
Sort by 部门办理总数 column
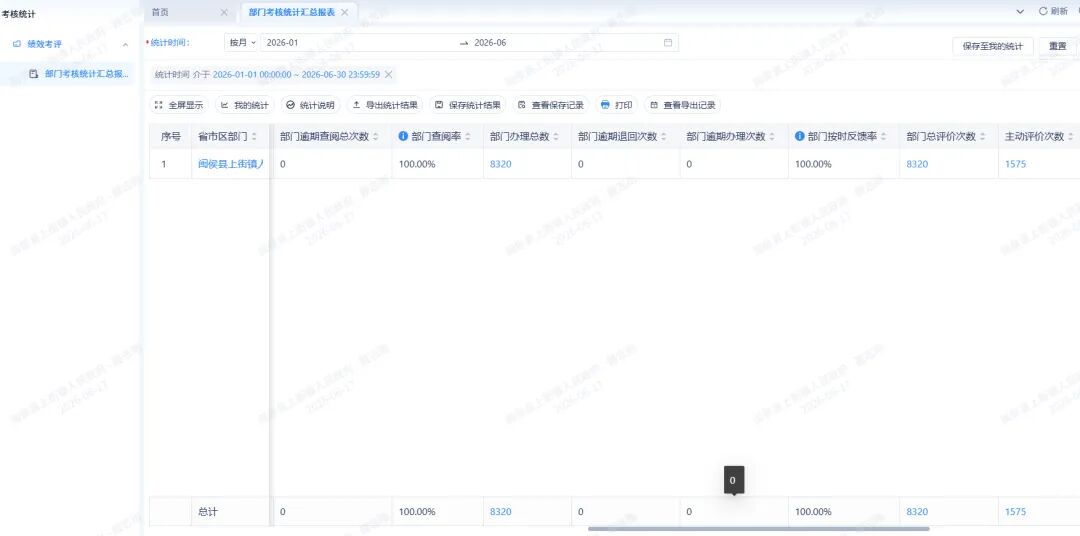tap(556, 137)
